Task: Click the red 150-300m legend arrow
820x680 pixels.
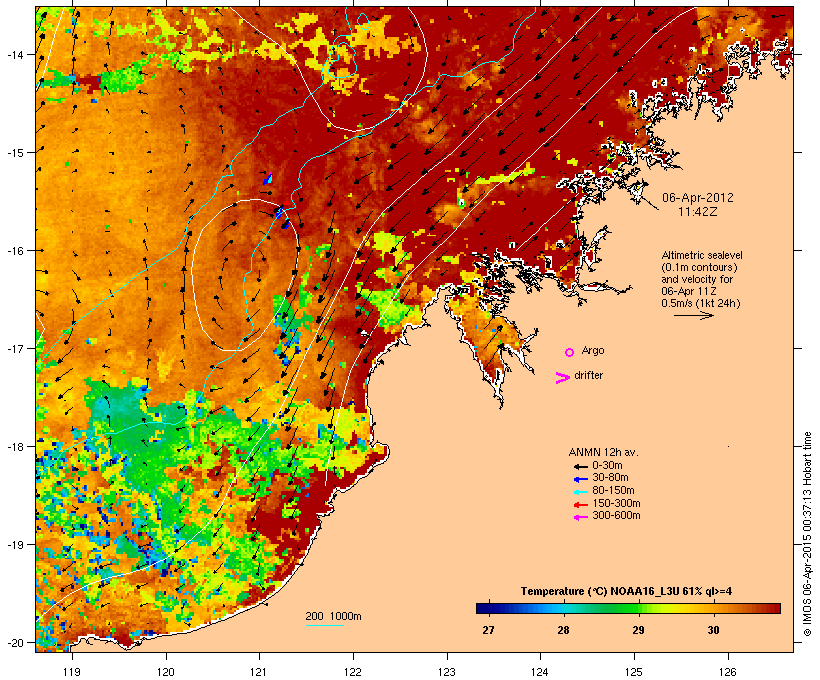Action: click(x=580, y=505)
